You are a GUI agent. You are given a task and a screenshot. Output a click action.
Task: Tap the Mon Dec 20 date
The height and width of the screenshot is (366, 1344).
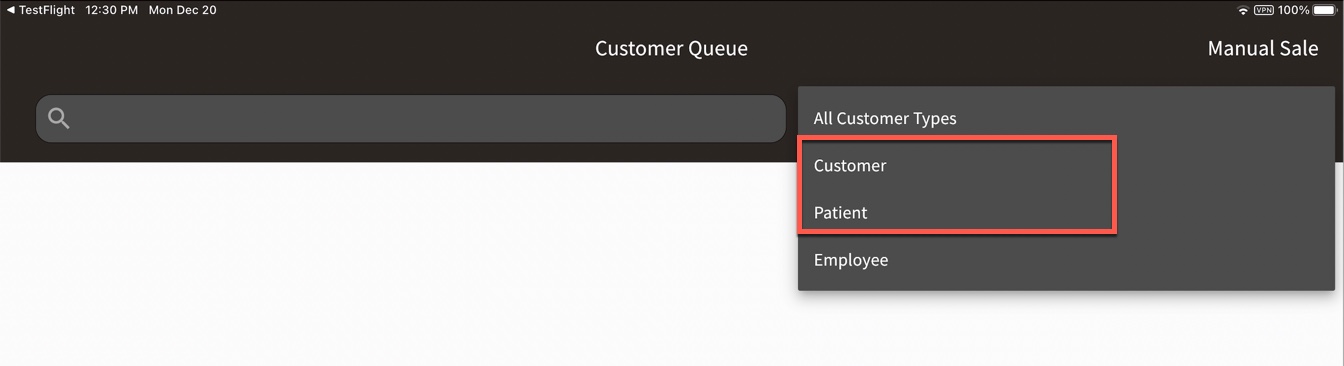pos(183,10)
